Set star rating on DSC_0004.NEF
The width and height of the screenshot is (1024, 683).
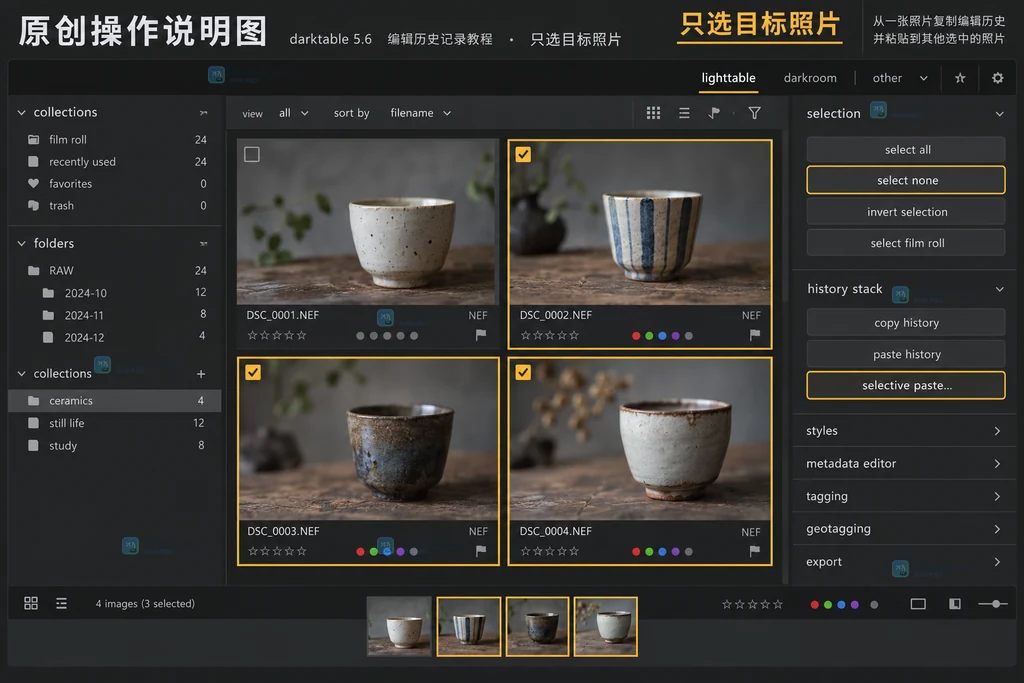coord(549,550)
